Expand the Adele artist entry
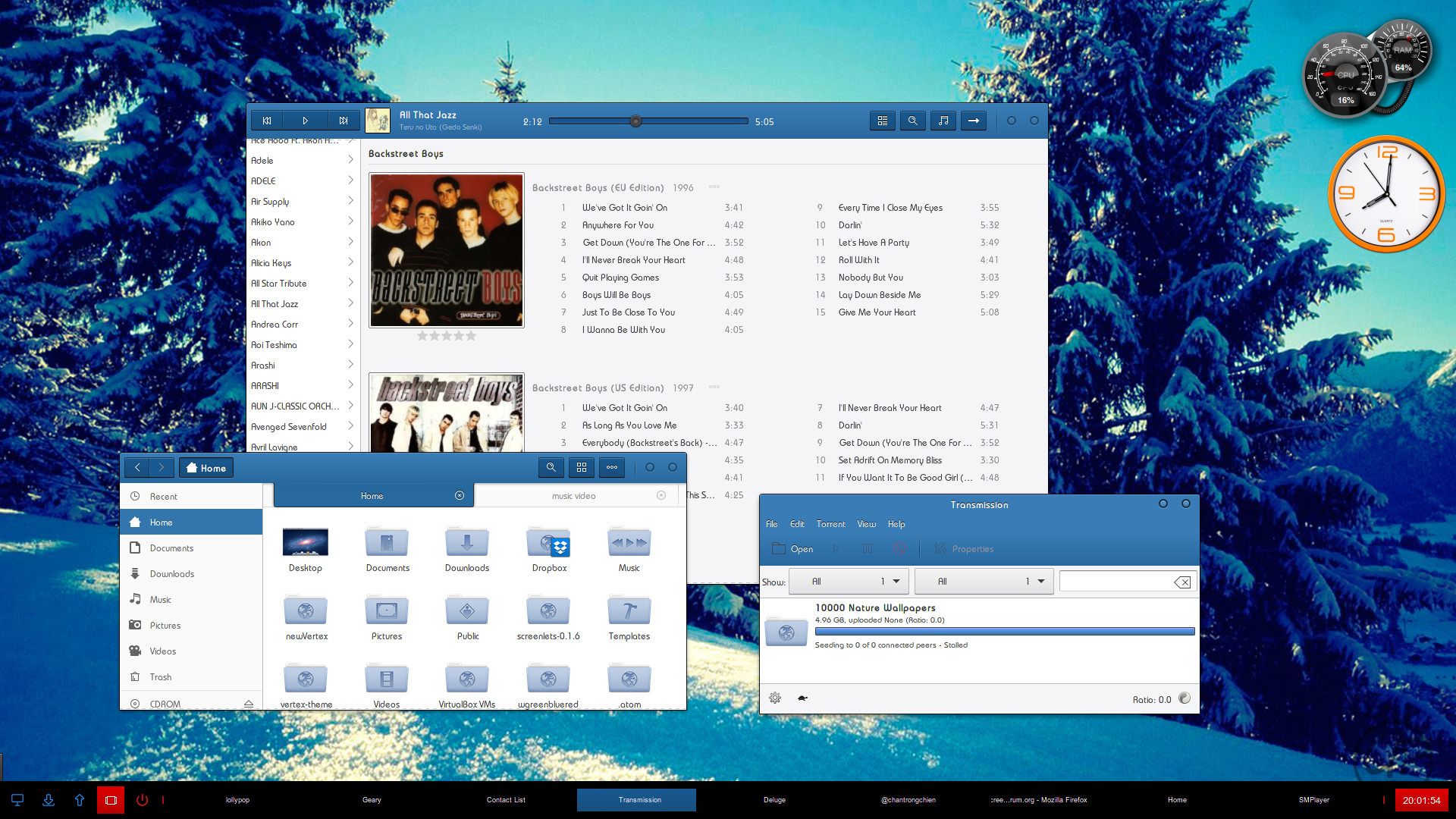 click(x=350, y=159)
